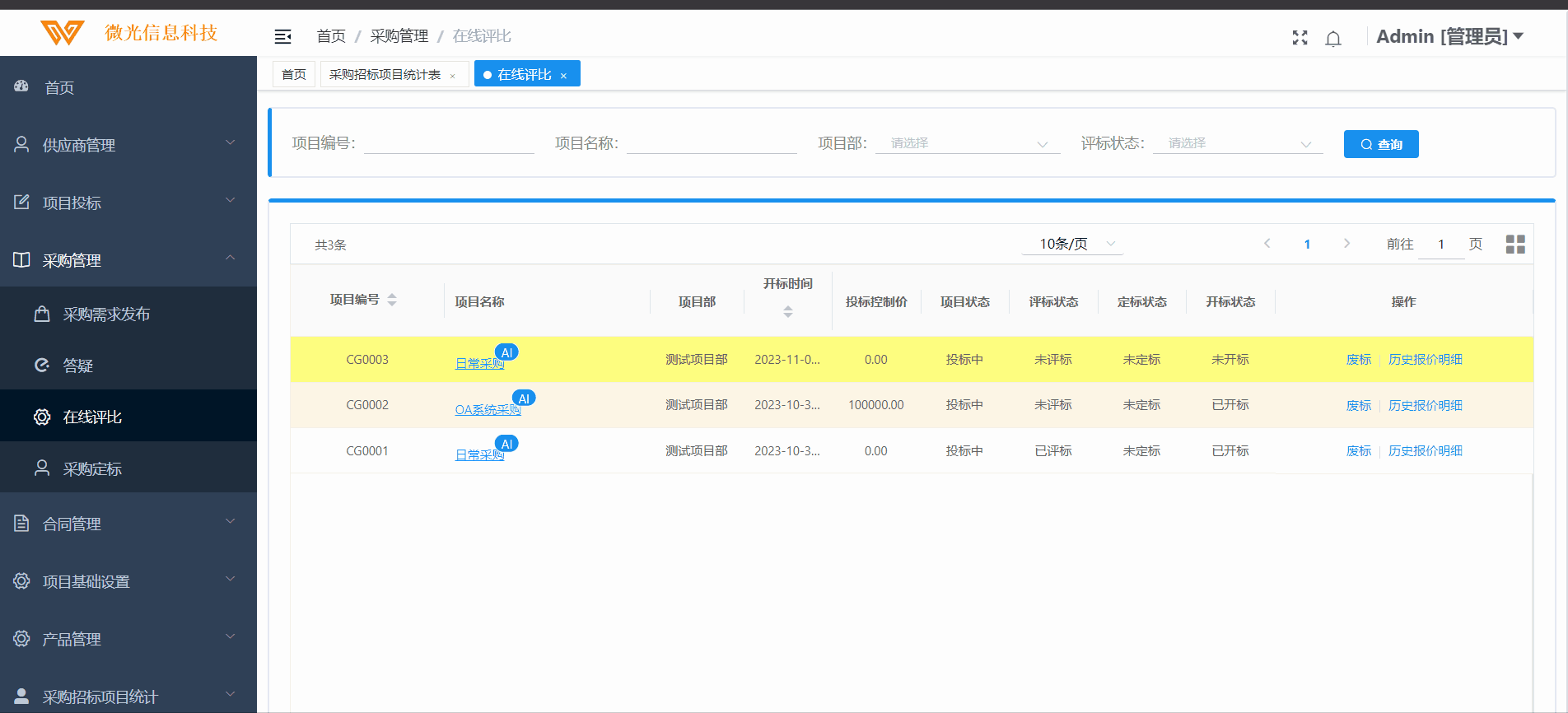Screen dimensions: 1568x713
Task: Expand the 供应商管理 sidebar menu
Action: coord(128,145)
